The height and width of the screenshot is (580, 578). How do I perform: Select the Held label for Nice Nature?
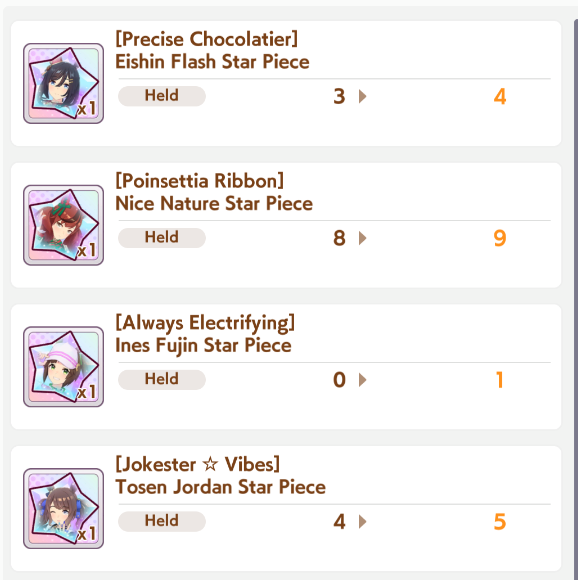[x=162, y=237]
